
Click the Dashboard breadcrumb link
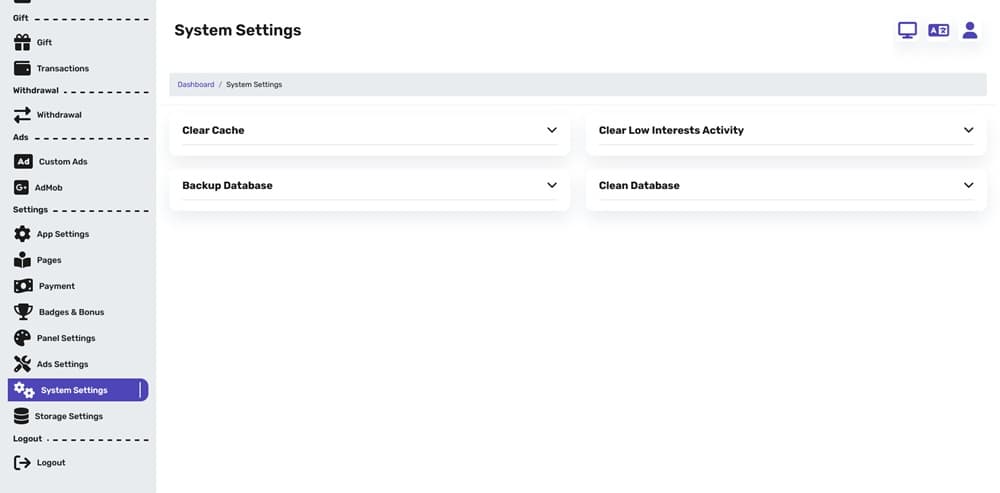196,85
